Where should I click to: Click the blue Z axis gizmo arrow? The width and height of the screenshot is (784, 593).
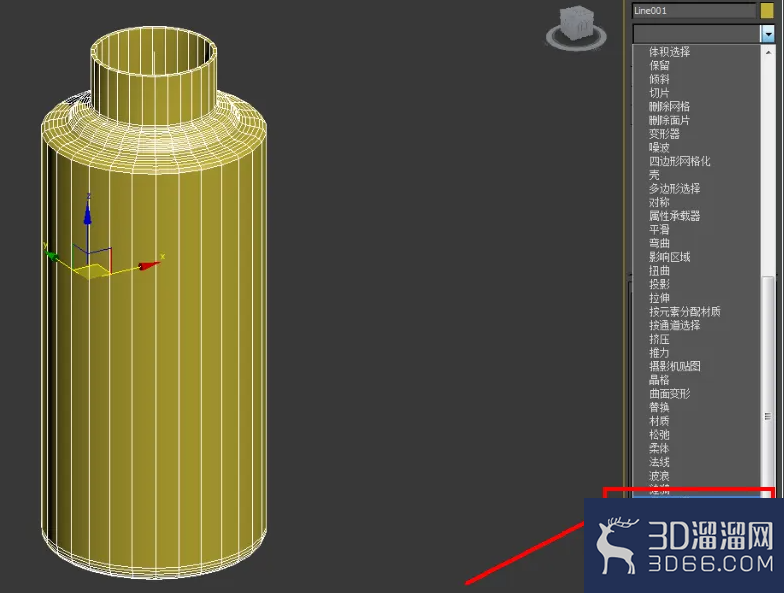click(x=88, y=212)
